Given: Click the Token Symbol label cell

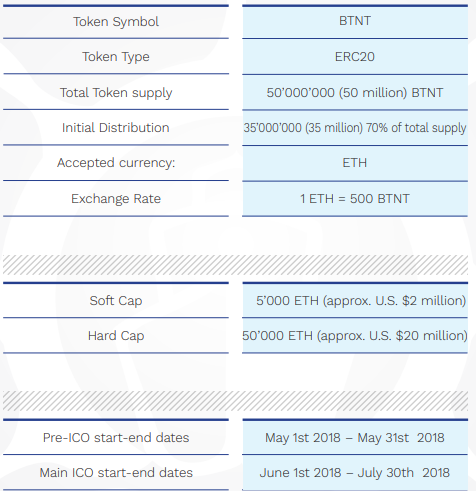Looking at the screenshot, I should 116,22.
